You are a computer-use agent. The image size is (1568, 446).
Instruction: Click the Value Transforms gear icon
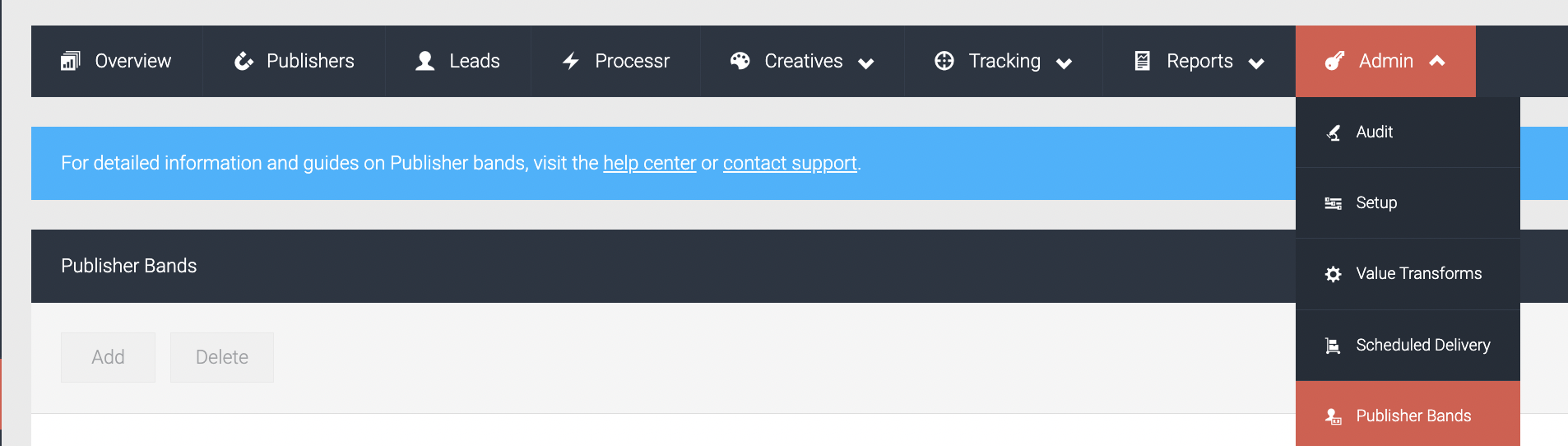click(x=1334, y=274)
